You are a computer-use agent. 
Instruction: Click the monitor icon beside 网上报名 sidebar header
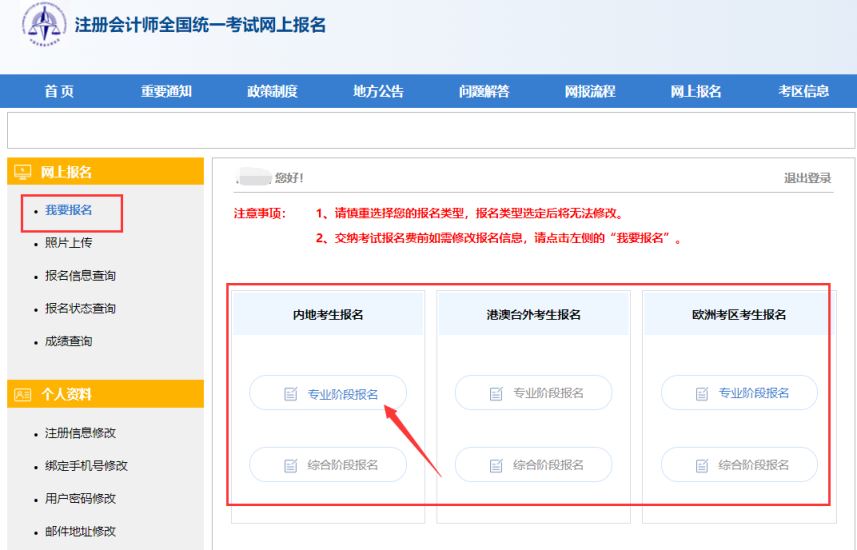pyautogui.click(x=22, y=173)
